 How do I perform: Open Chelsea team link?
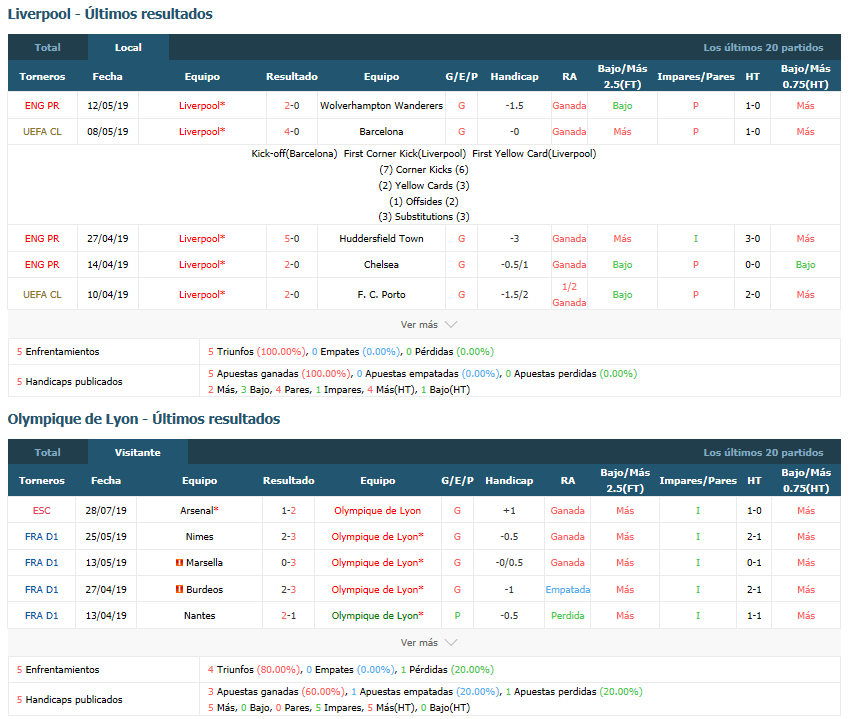pos(381,264)
